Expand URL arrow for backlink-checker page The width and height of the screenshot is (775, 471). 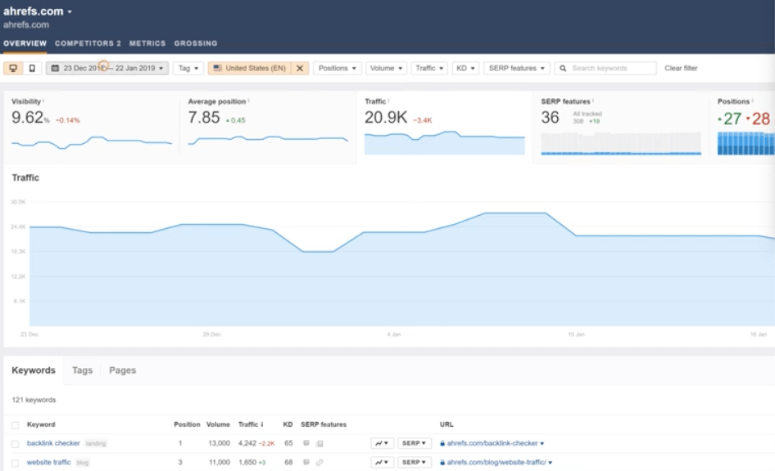tap(542, 443)
